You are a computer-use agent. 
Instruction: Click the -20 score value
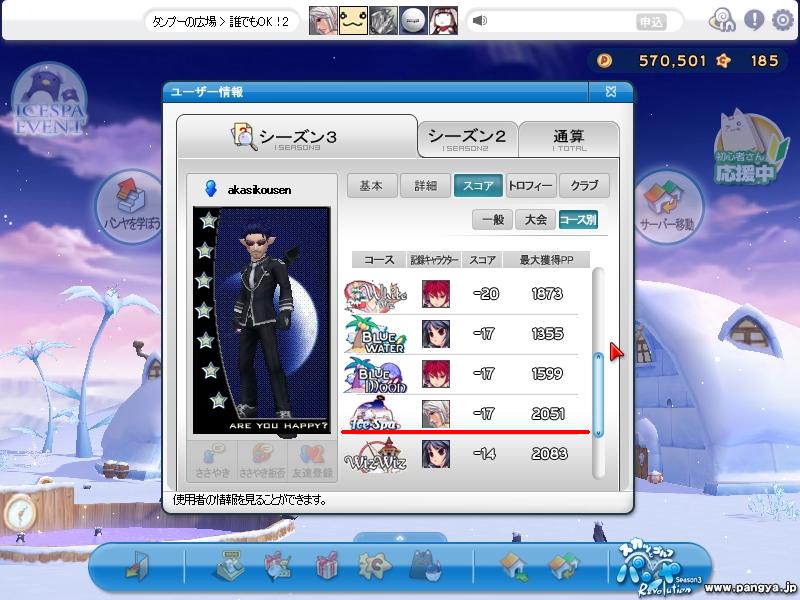(x=485, y=294)
